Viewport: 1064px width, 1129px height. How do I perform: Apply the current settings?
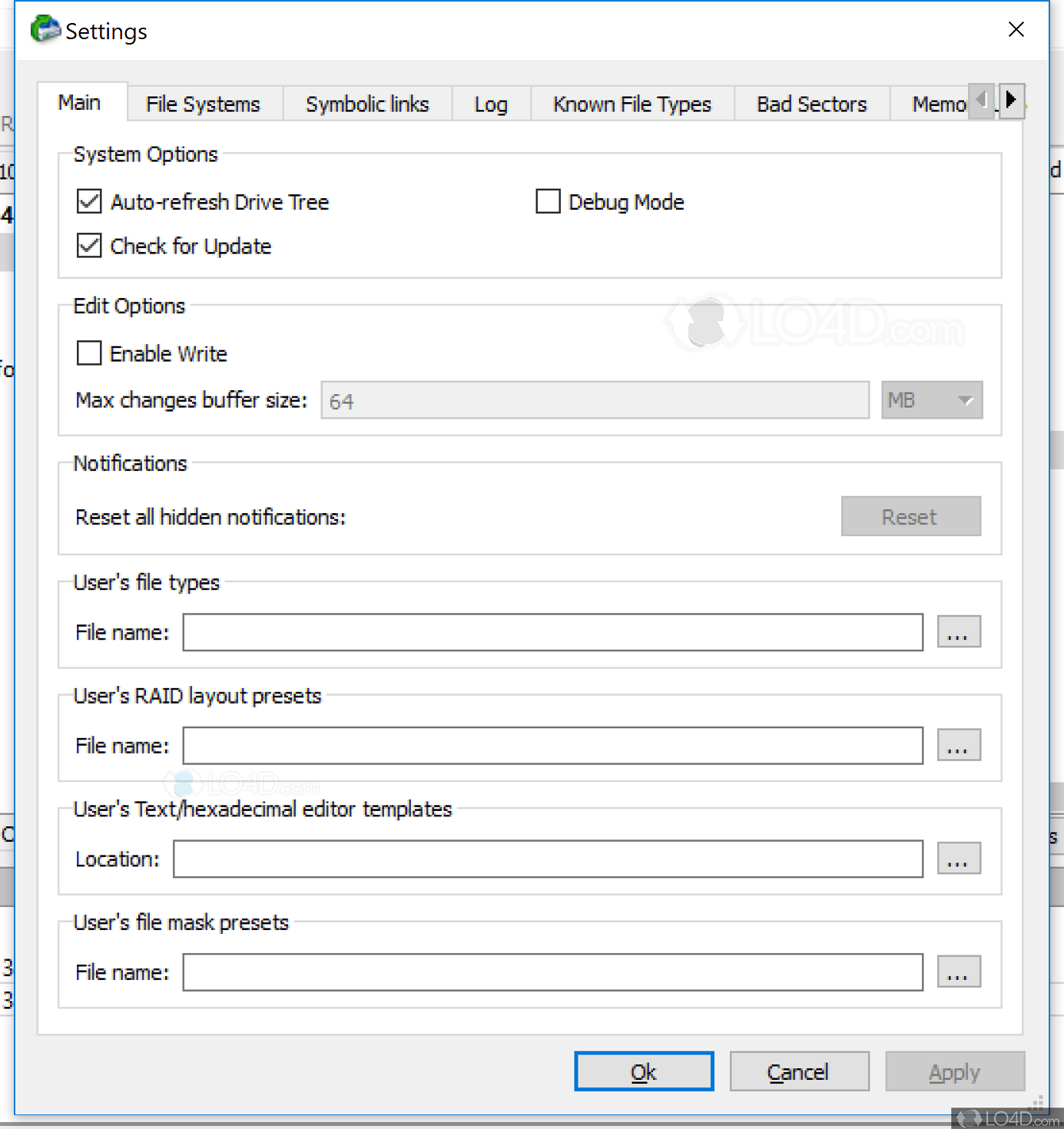(x=954, y=1071)
